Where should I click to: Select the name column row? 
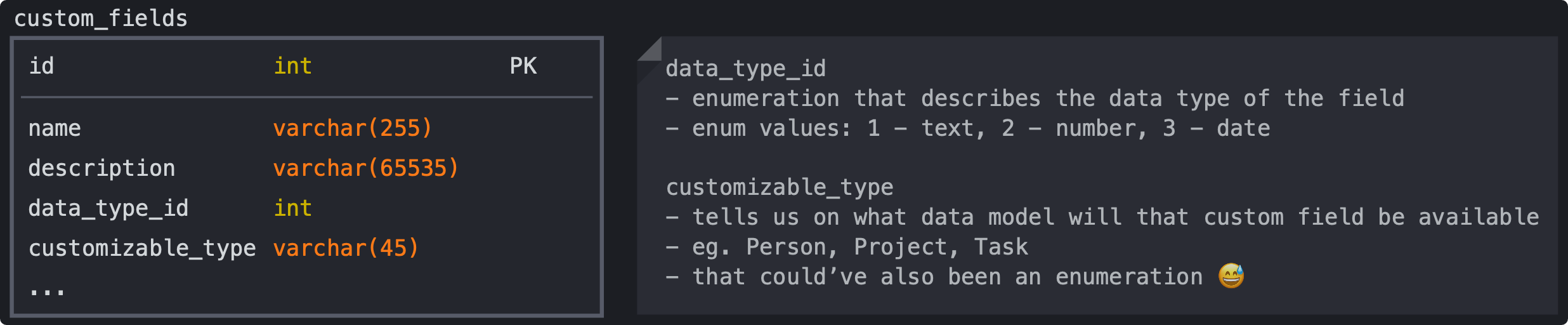307,128
